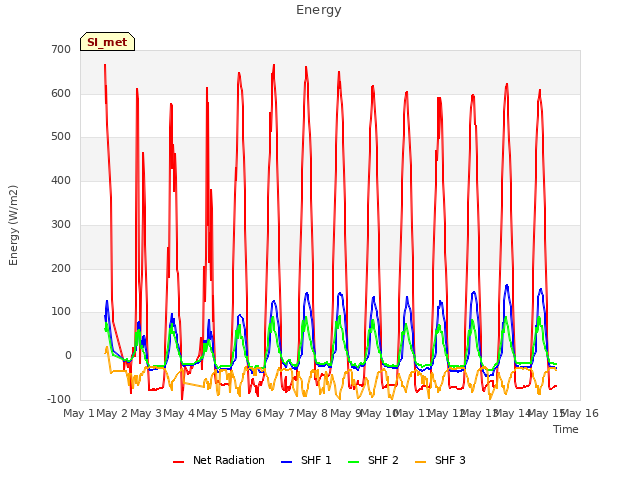This screenshot has width=640, height=480.
Task: Click the May 16 x-axis label
Action: click(x=580, y=414)
